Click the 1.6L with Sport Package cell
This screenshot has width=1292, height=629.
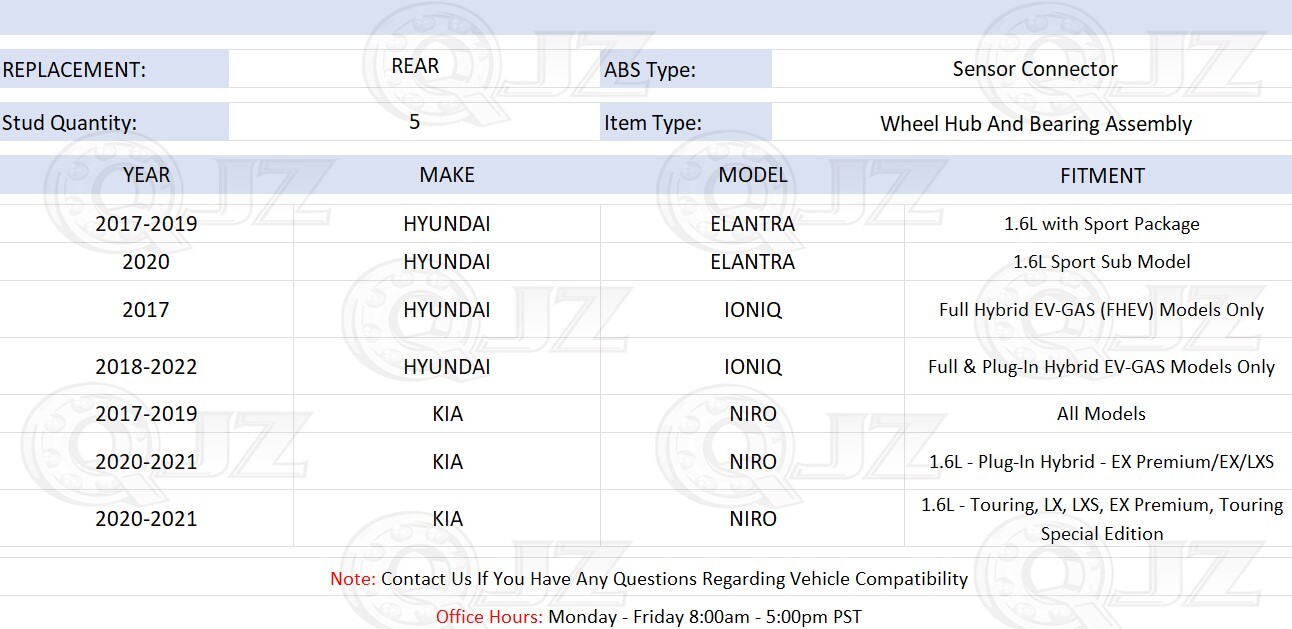[x=1101, y=224]
